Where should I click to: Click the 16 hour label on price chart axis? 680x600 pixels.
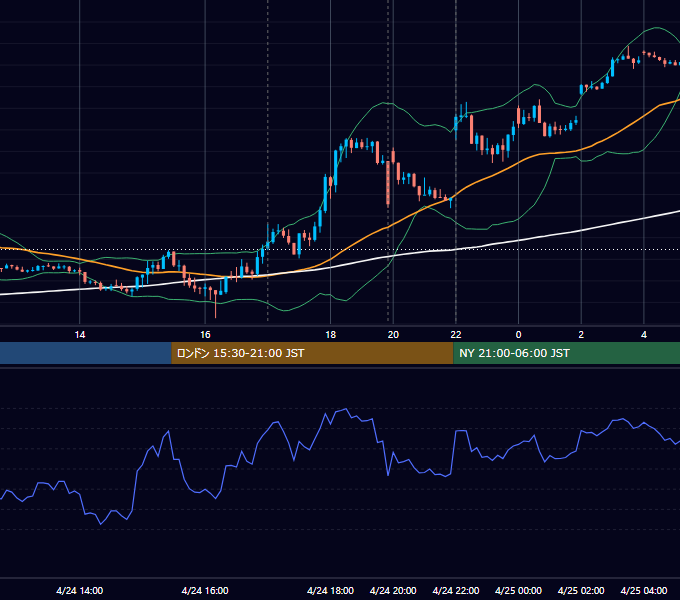(x=205, y=335)
